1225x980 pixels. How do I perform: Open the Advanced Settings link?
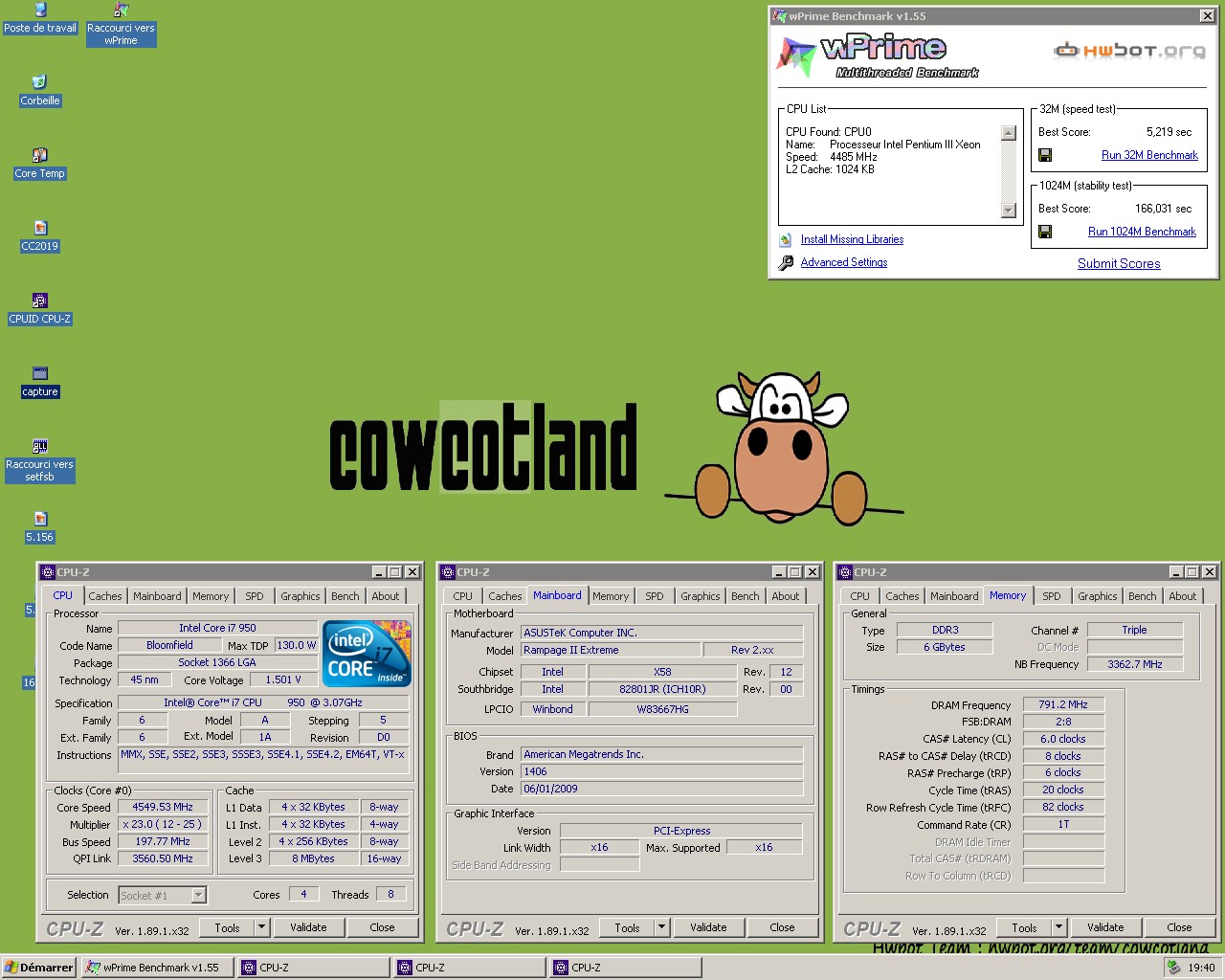pyautogui.click(x=844, y=262)
